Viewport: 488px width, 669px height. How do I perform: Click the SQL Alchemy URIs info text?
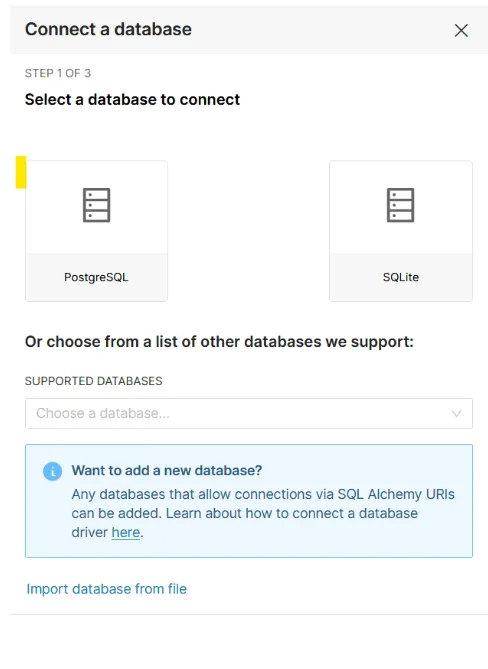point(263,513)
